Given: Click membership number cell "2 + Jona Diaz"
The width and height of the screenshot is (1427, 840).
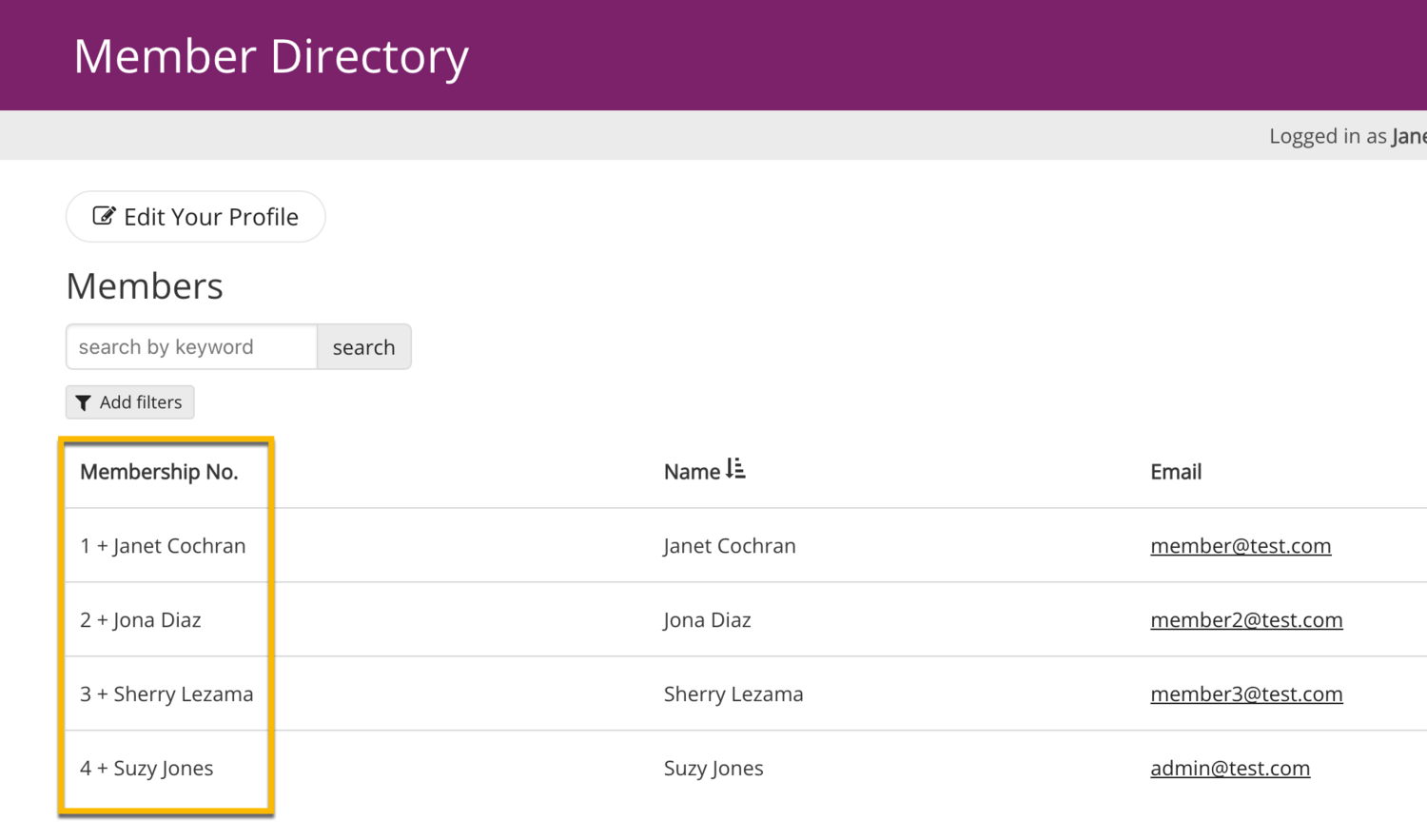Looking at the screenshot, I should point(141,620).
